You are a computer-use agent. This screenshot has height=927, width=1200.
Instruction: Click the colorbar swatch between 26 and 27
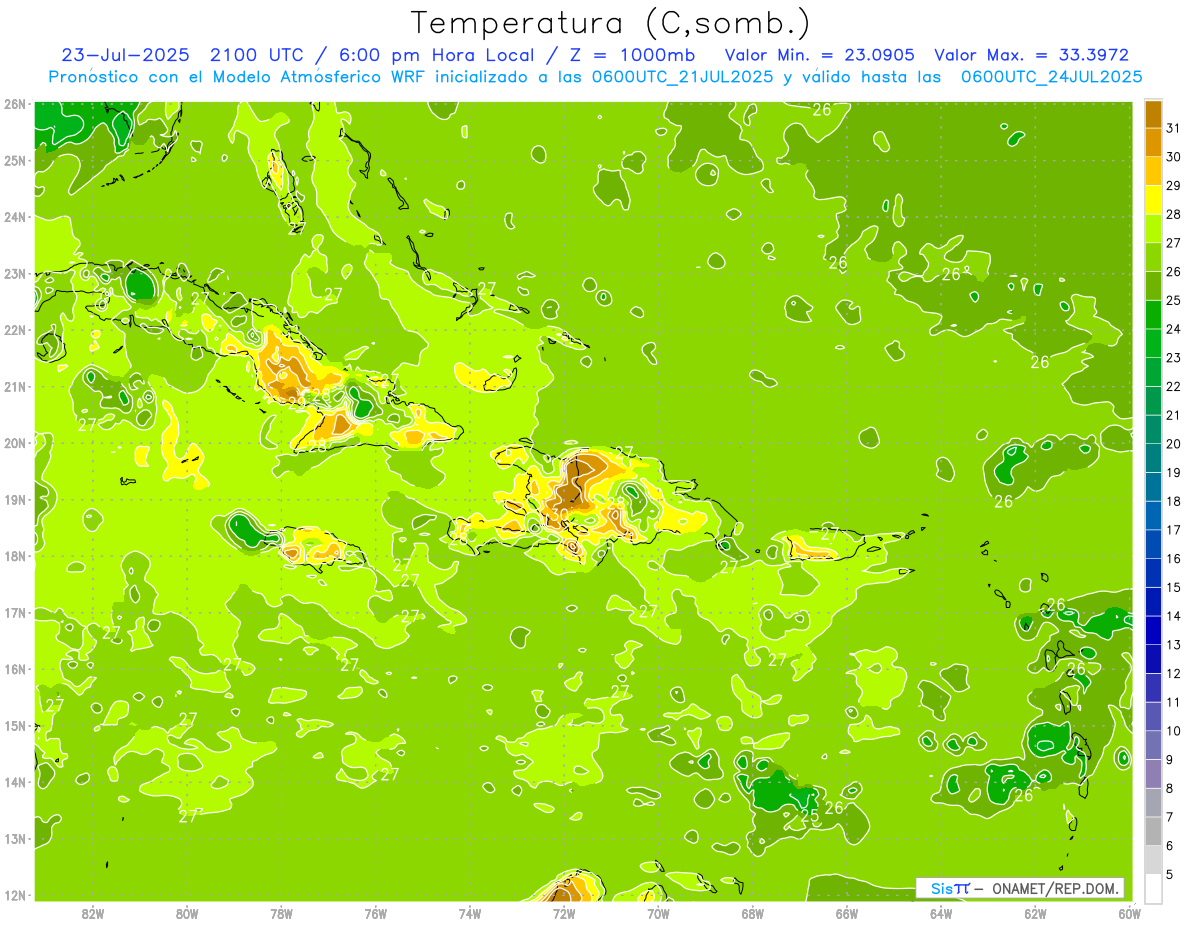[1153, 257]
